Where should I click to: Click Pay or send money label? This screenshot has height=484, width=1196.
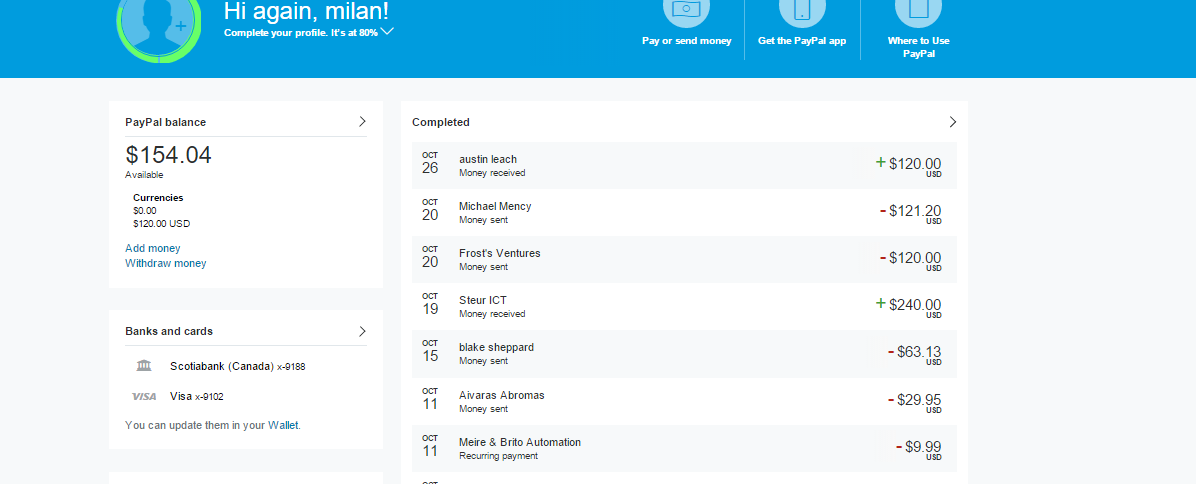click(686, 41)
